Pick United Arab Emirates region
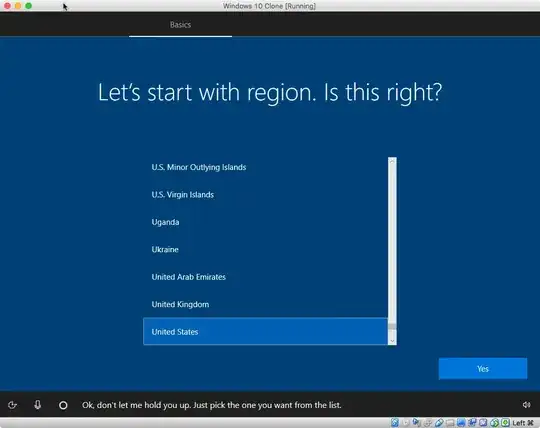Image resolution: width=540 pixels, height=428 pixels. [x=265, y=277]
